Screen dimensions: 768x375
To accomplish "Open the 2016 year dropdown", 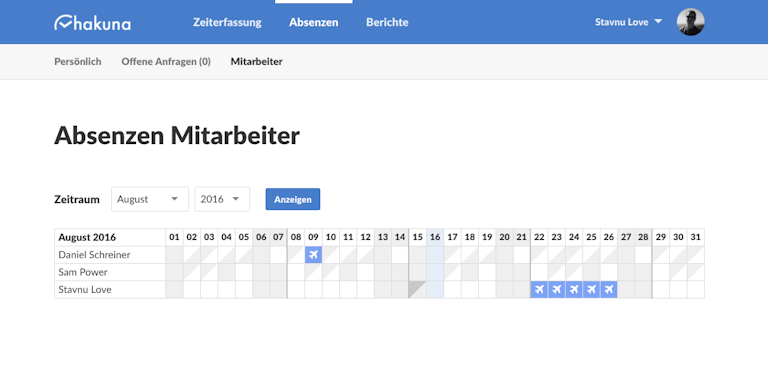I will click(x=222, y=199).
